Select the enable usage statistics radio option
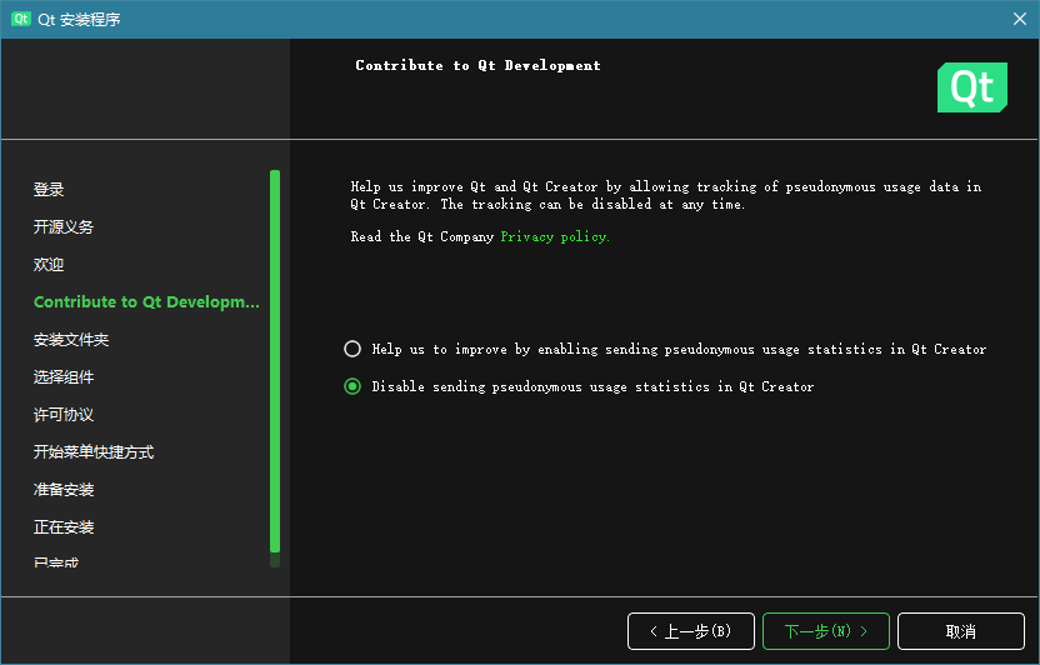The height and width of the screenshot is (665, 1040). (x=665, y=349)
